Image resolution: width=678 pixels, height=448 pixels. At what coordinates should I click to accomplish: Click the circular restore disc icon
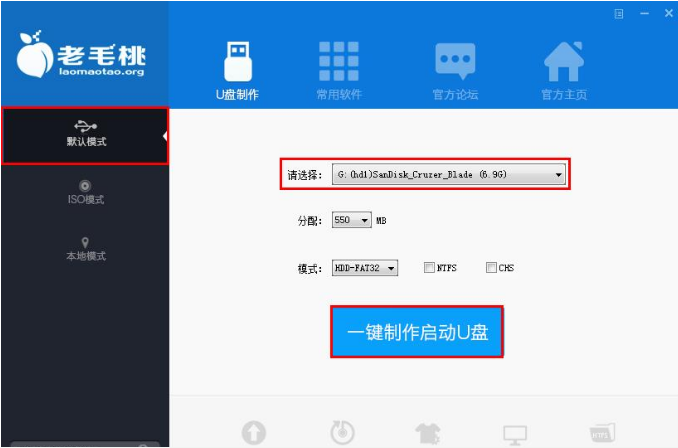[x=342, y=432]
